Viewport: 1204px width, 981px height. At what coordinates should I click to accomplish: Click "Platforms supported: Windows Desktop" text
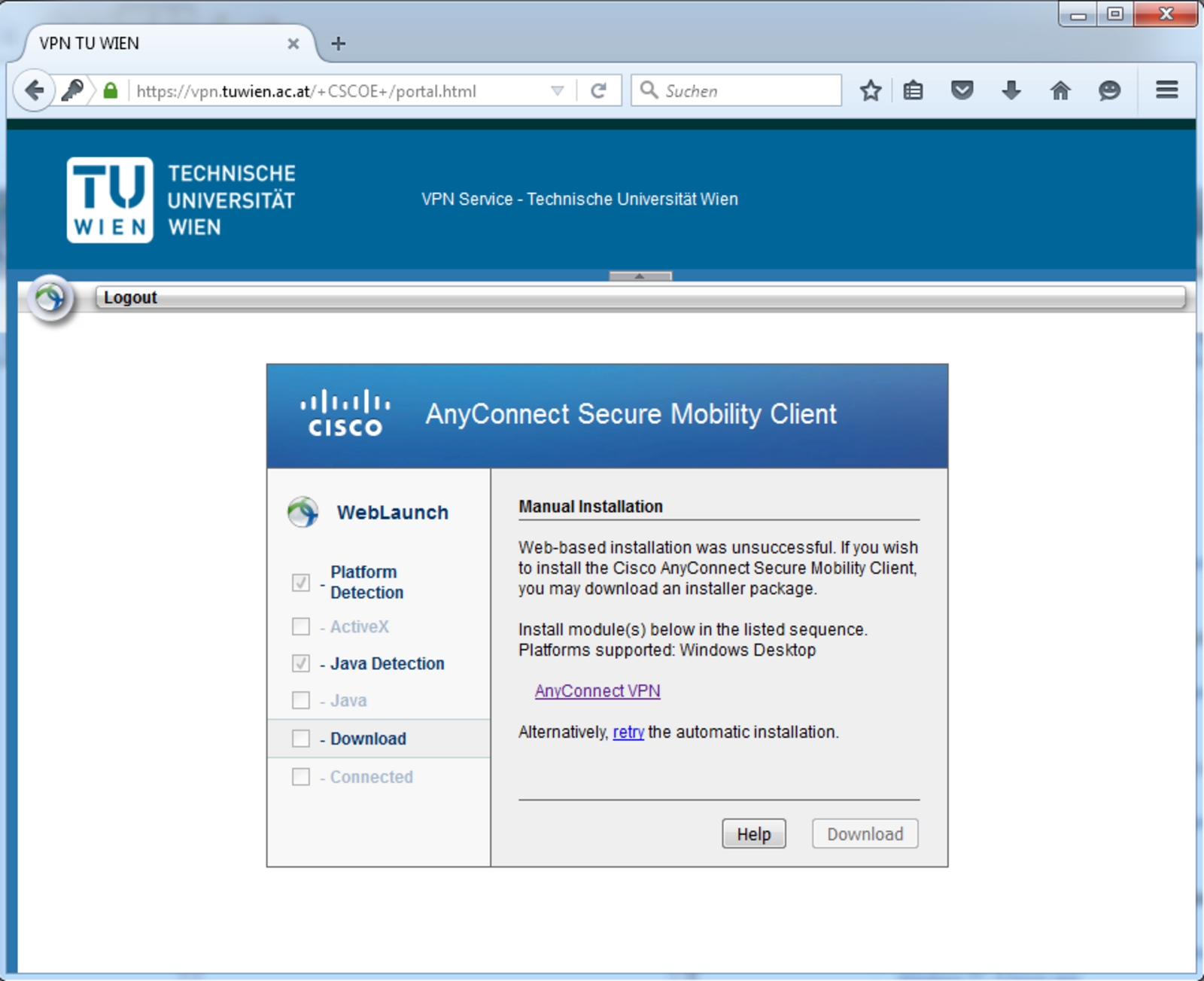[667, 650]
